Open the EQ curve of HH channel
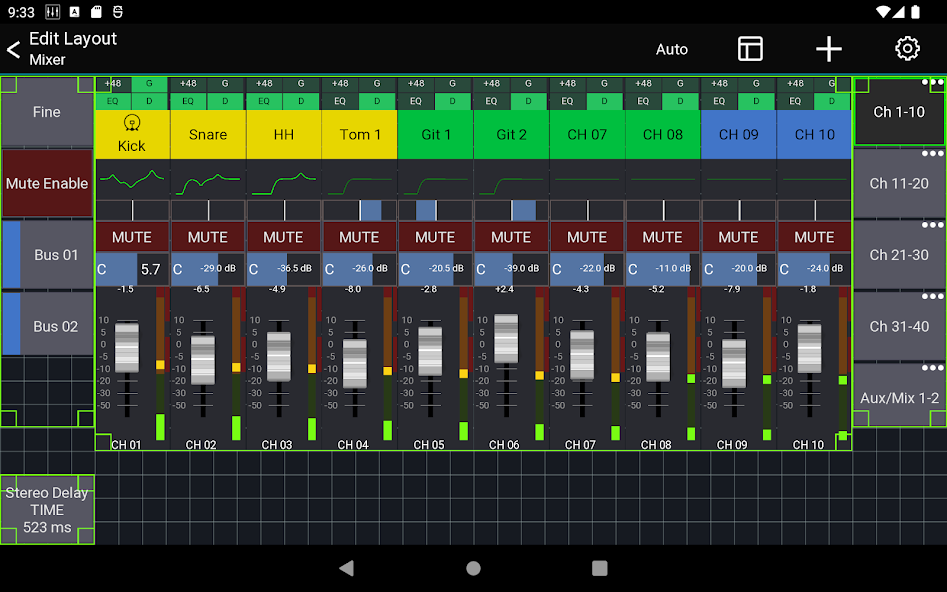The image size is (947, 592). (284, 179)
